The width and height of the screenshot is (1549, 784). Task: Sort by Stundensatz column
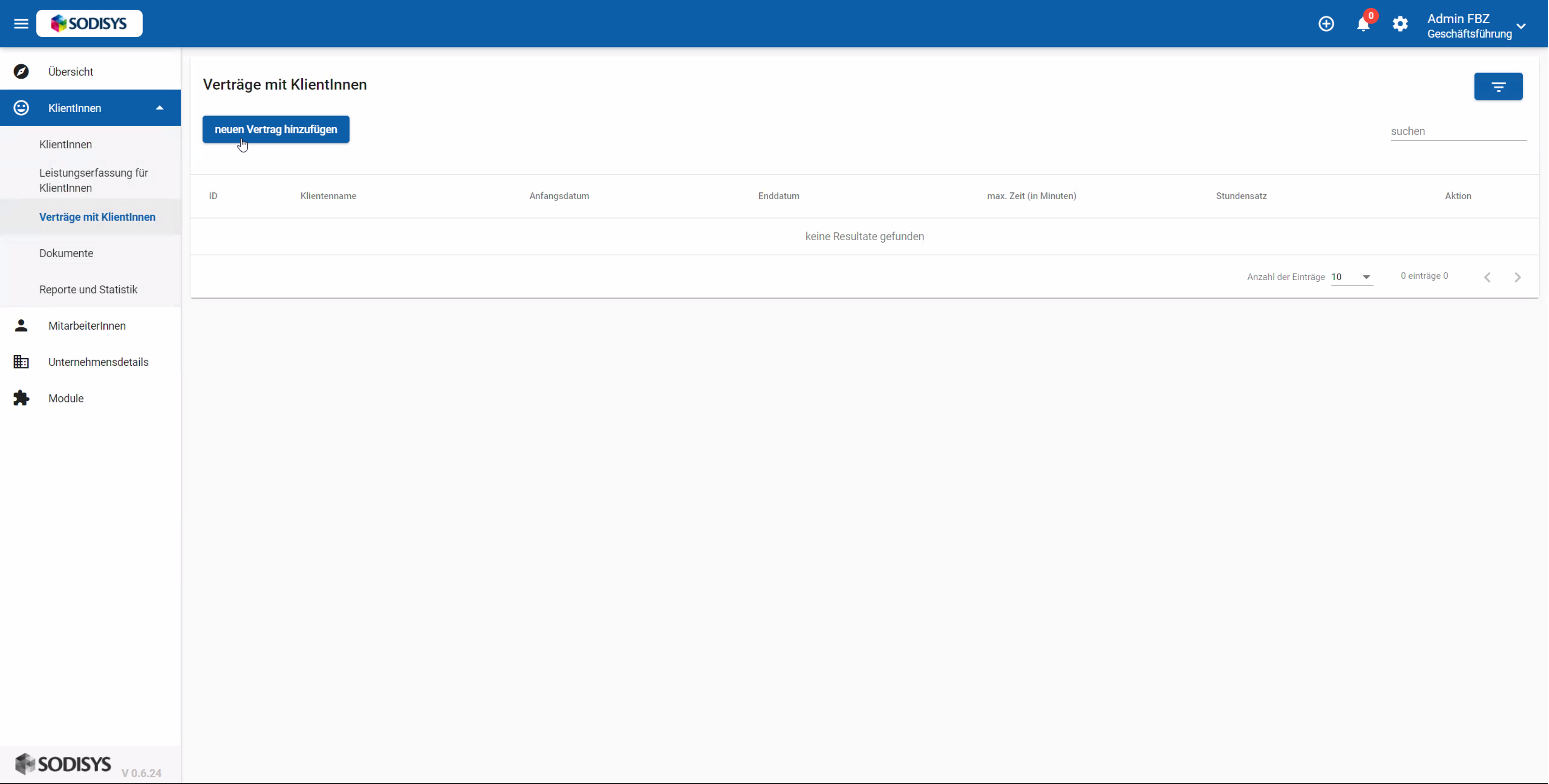pyautogui.click(x=1241, y=196)
